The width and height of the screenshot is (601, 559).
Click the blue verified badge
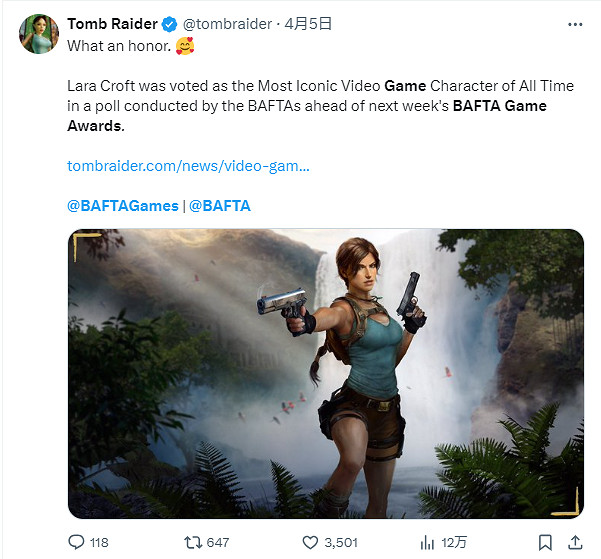pyautogui.click(x=168, y=24)
